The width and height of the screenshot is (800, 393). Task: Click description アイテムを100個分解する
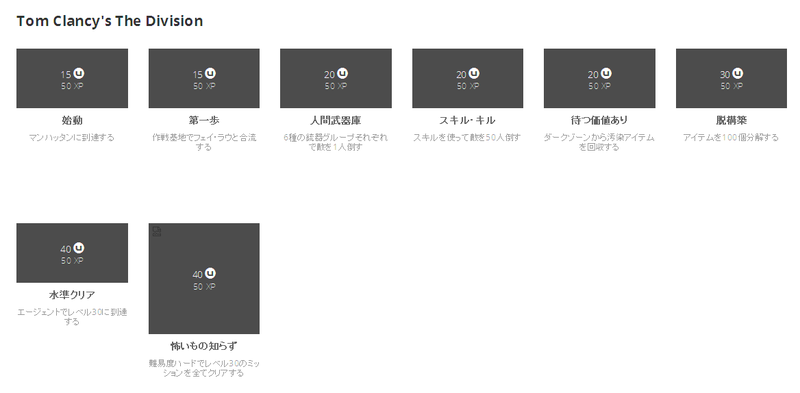click(732, 137)
